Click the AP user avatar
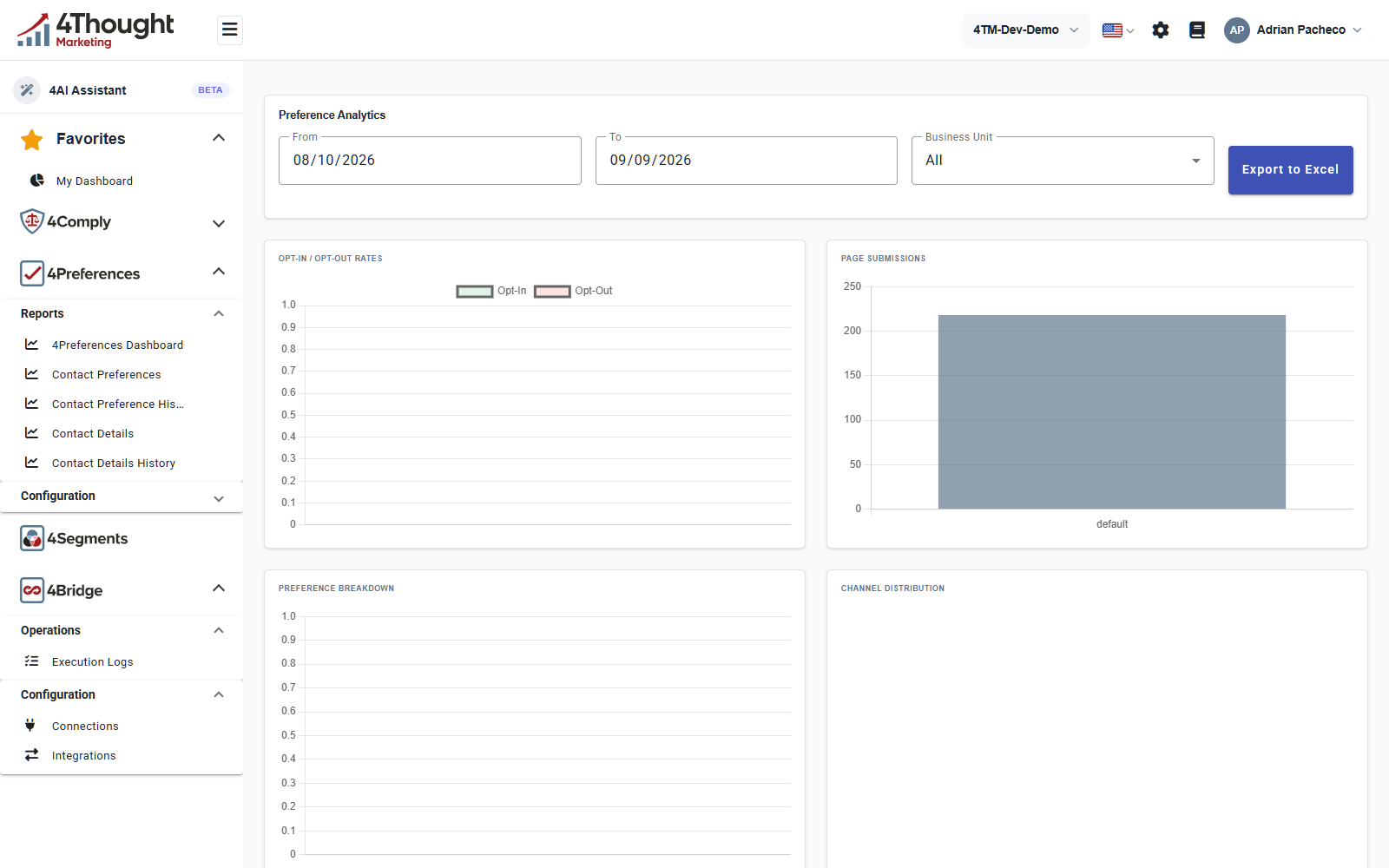 (x=1237, y=30)
